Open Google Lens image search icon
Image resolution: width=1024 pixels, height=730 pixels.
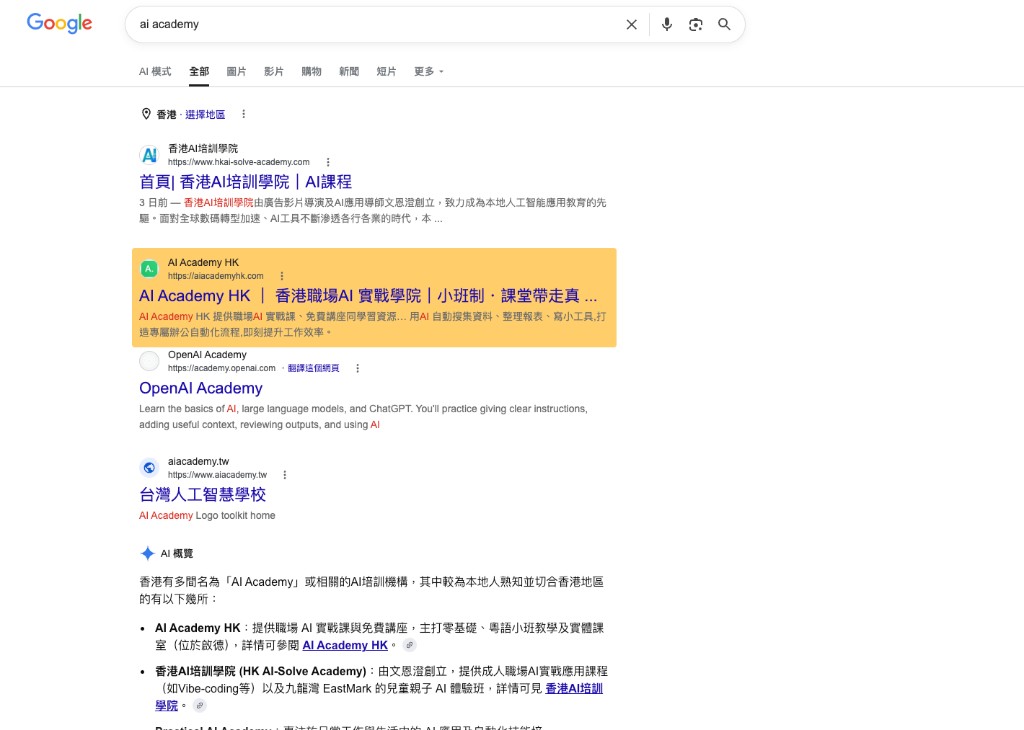(x=696, y=24)
